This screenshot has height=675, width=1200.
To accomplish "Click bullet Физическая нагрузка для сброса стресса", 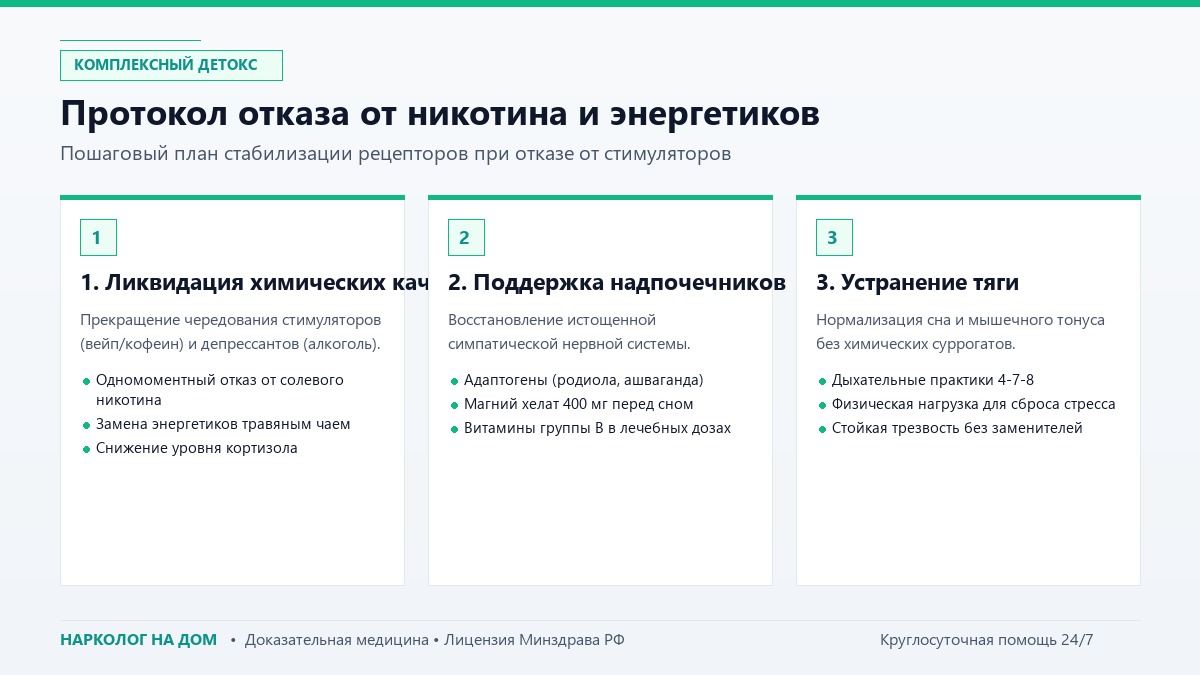I will [x=974, y=404].
